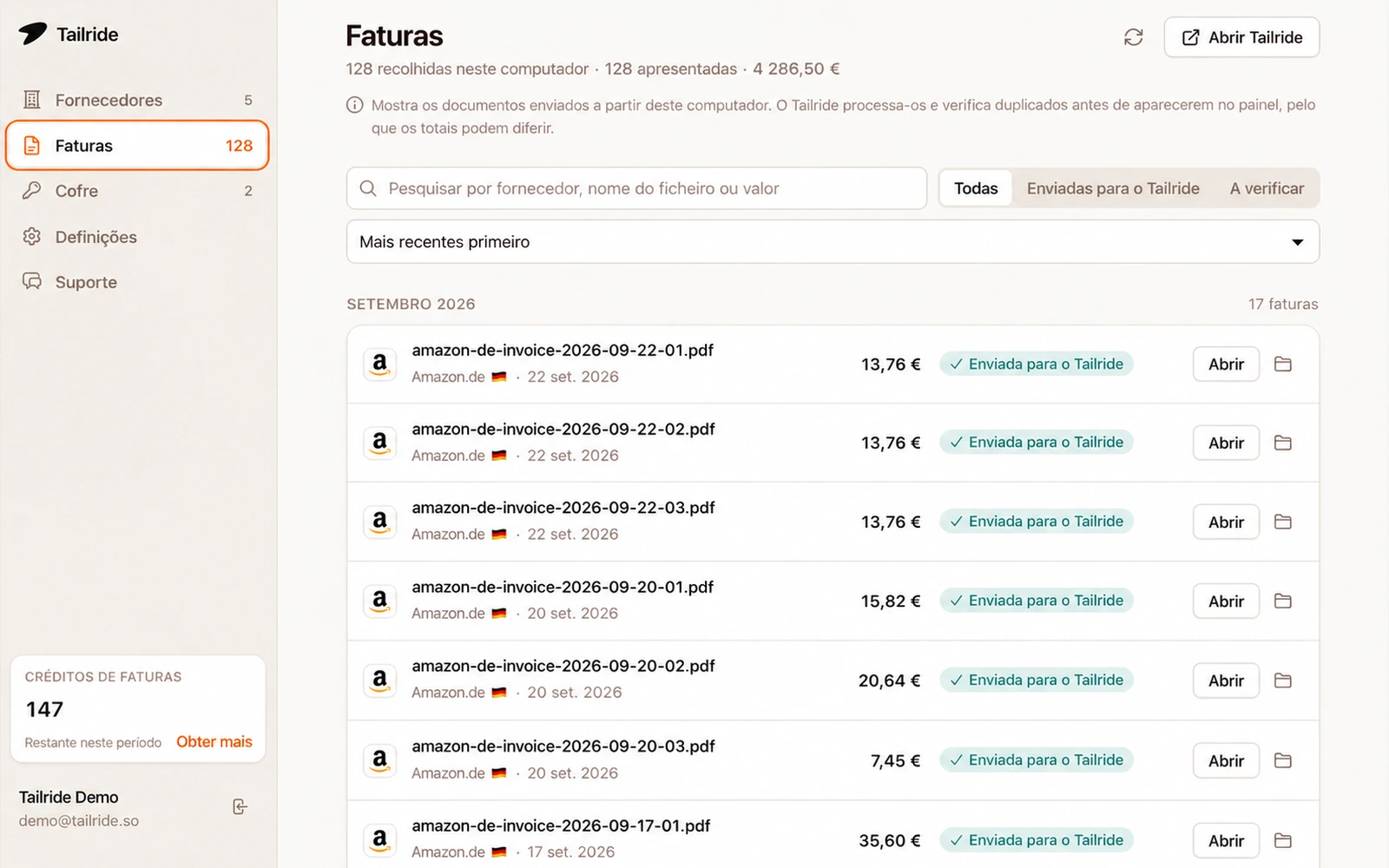Open folder for amazon-de-invoice-2026-09-17-01.pdf
The height and width of the screenshot is (868, 1389).
tap(1283, 840)
